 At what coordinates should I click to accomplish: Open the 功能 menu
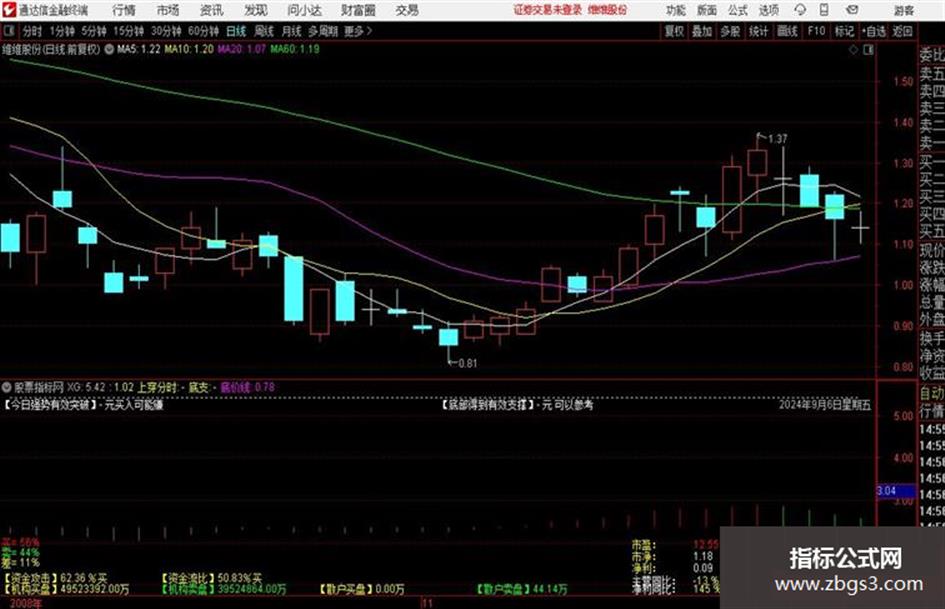click(x=676, y=10)
